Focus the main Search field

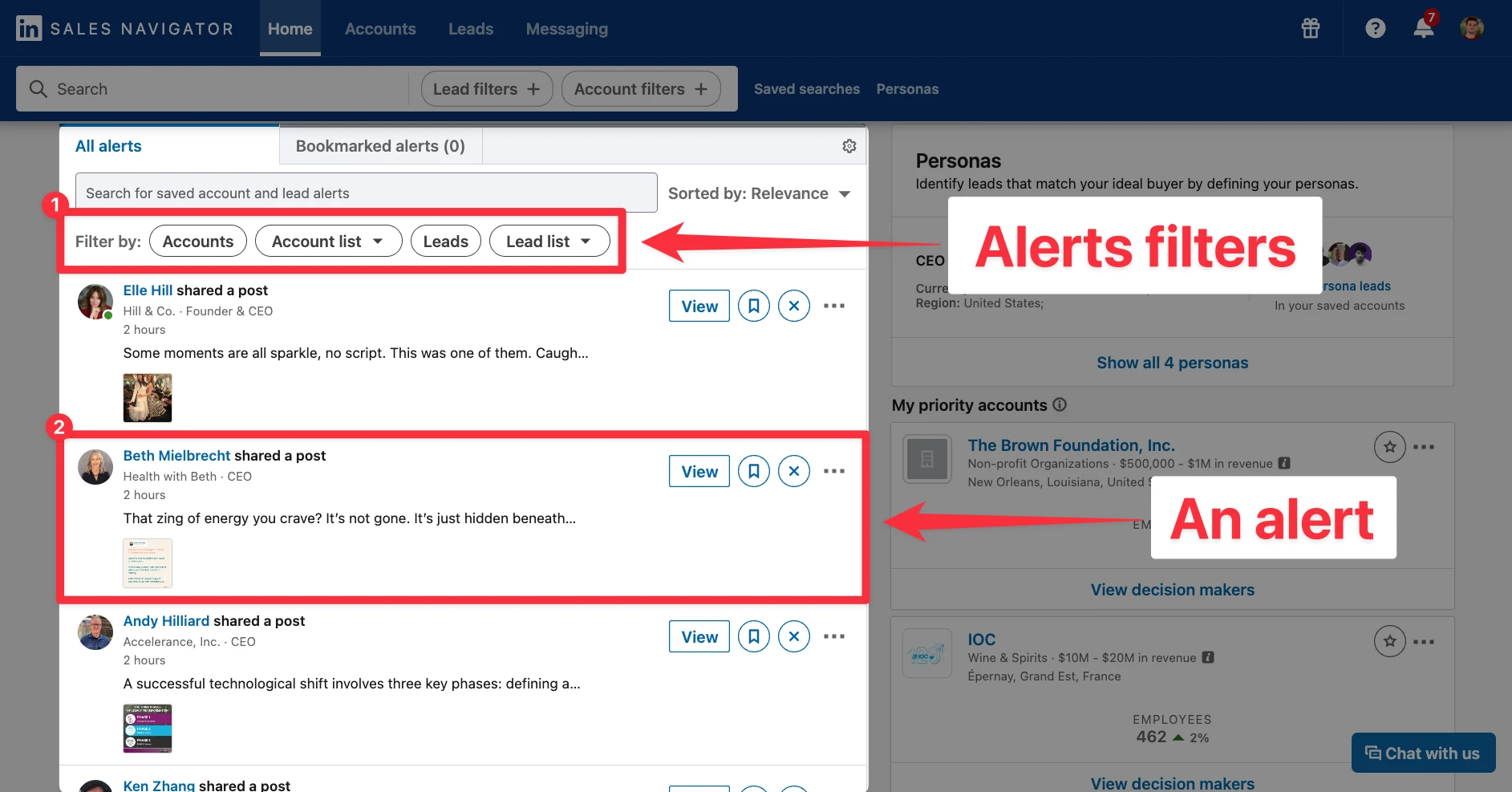coord(213,89)
